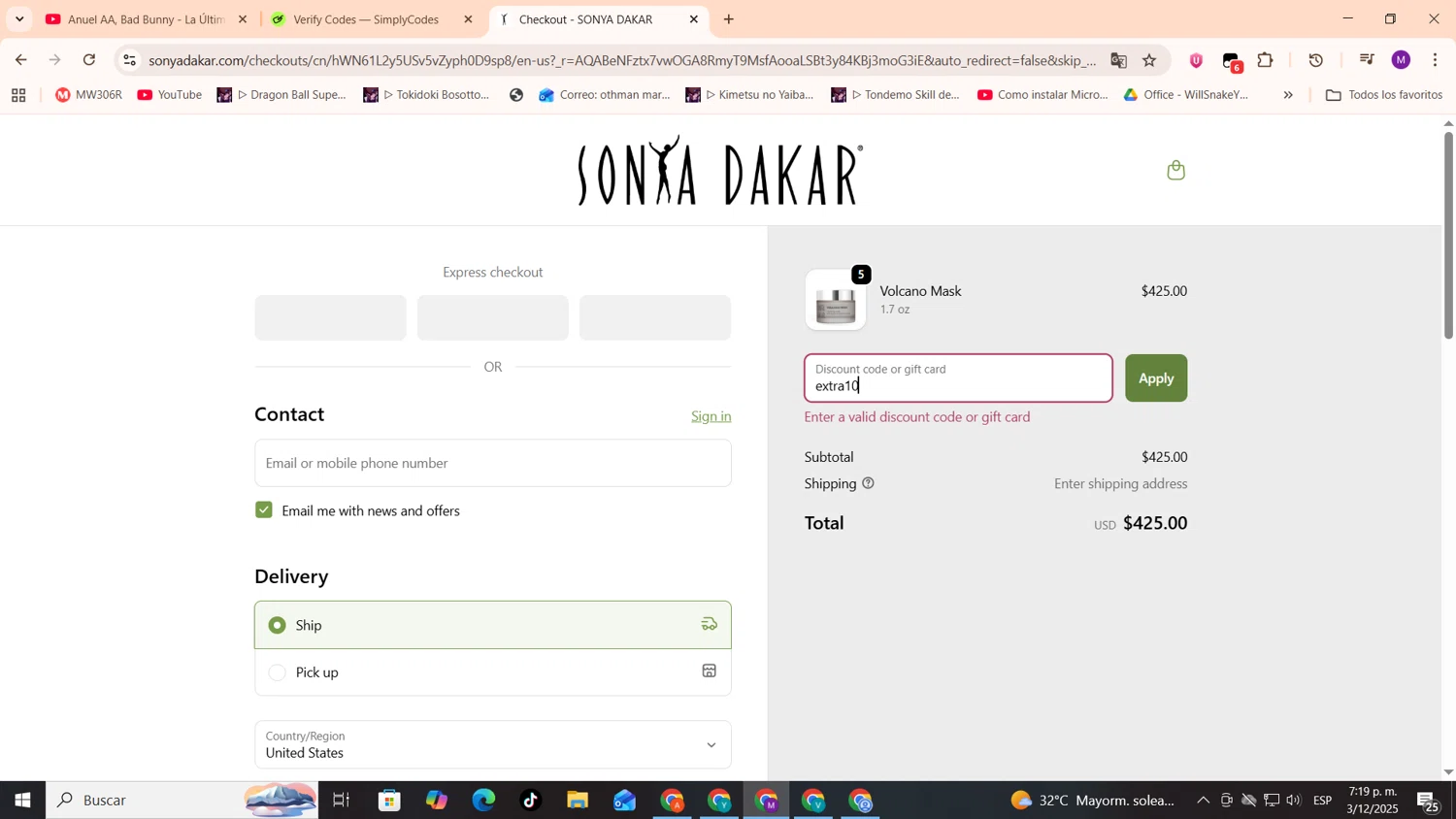Open the tab search dropdown arrow
Viewport: 1456px width, 819px height.
point(19,19)
